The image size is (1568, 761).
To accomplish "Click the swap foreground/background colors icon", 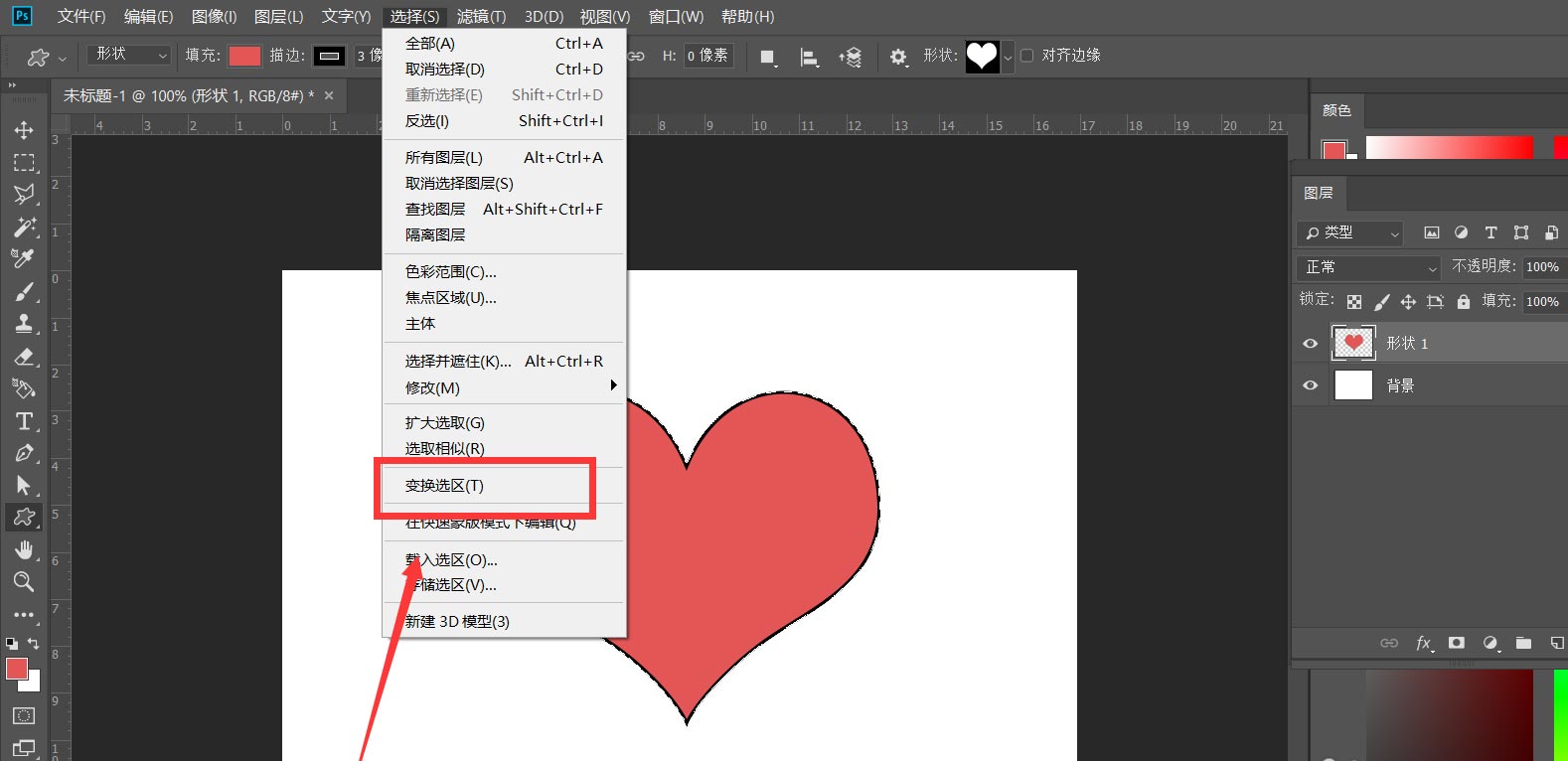I will (33, 644).
